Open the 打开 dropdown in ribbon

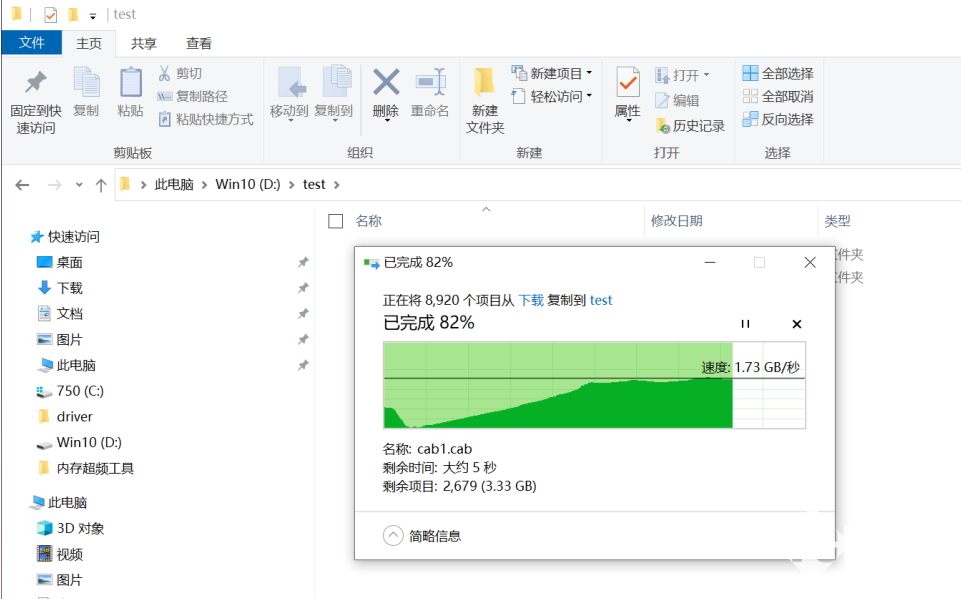(x=682, y=75)
